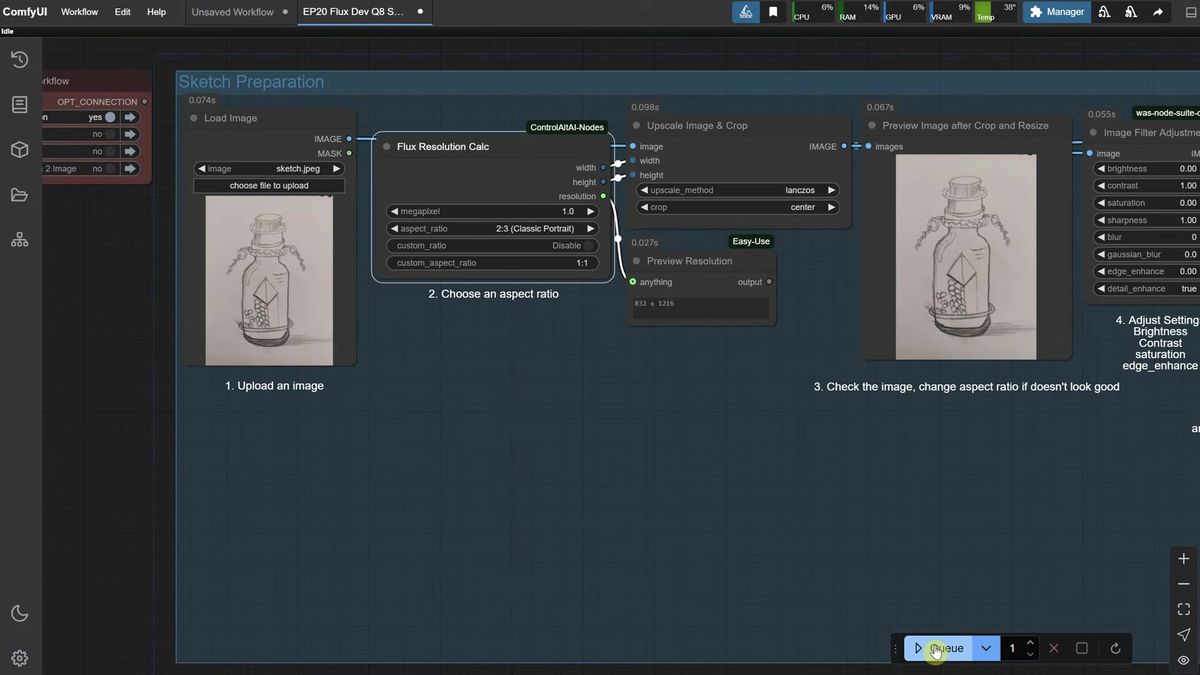1200x675 pixels.
Task: Adjust the contrast 1.00 slider
Action: (x=1147, y=186)
